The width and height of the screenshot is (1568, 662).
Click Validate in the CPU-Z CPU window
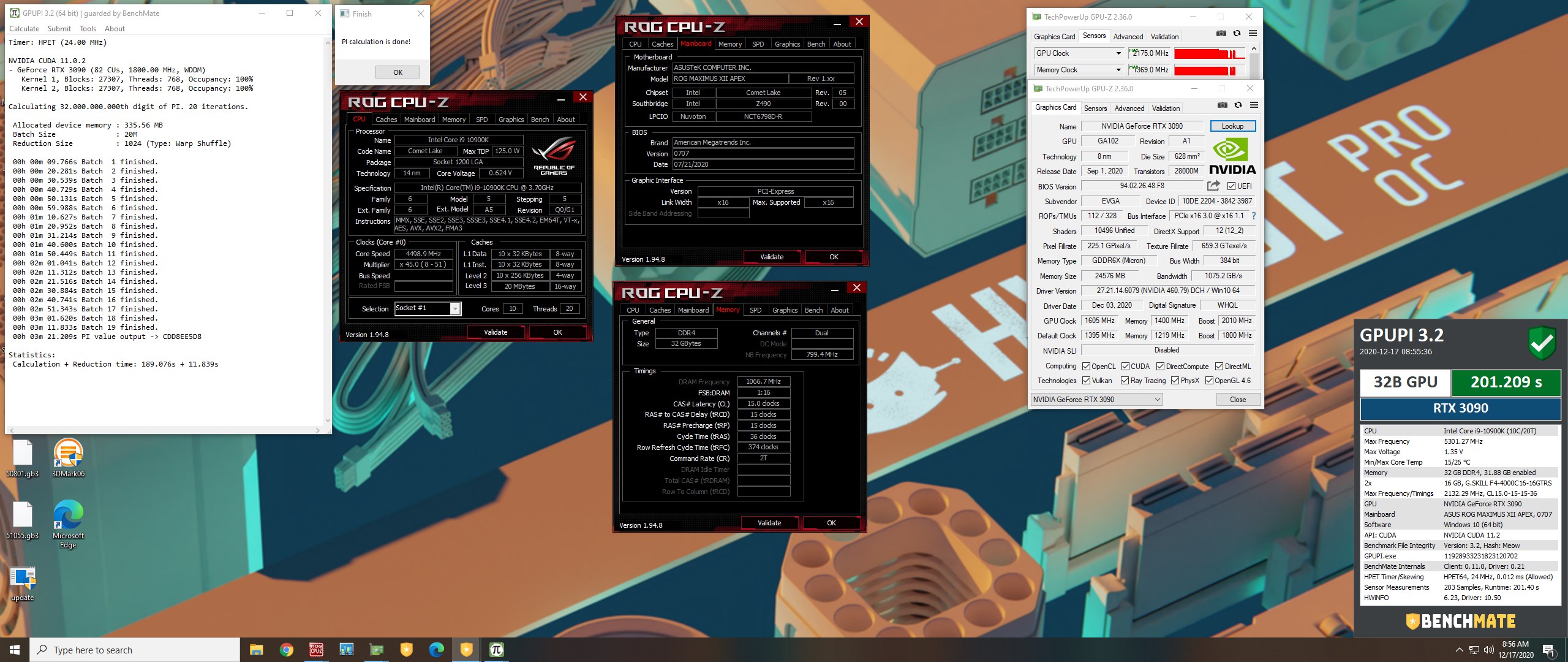pyautogui.click(x=496, y=332)
